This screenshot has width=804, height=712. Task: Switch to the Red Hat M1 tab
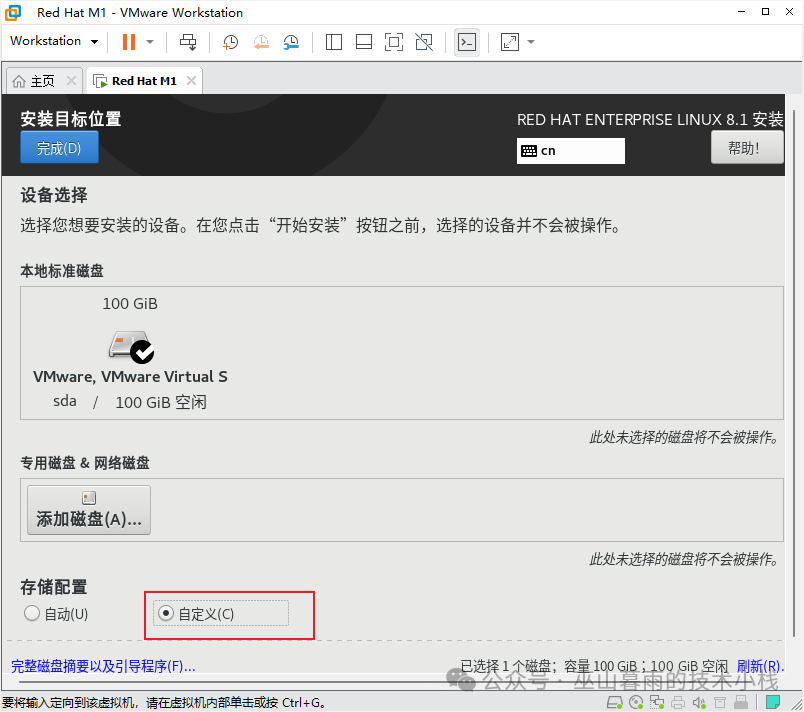point(141,80)
